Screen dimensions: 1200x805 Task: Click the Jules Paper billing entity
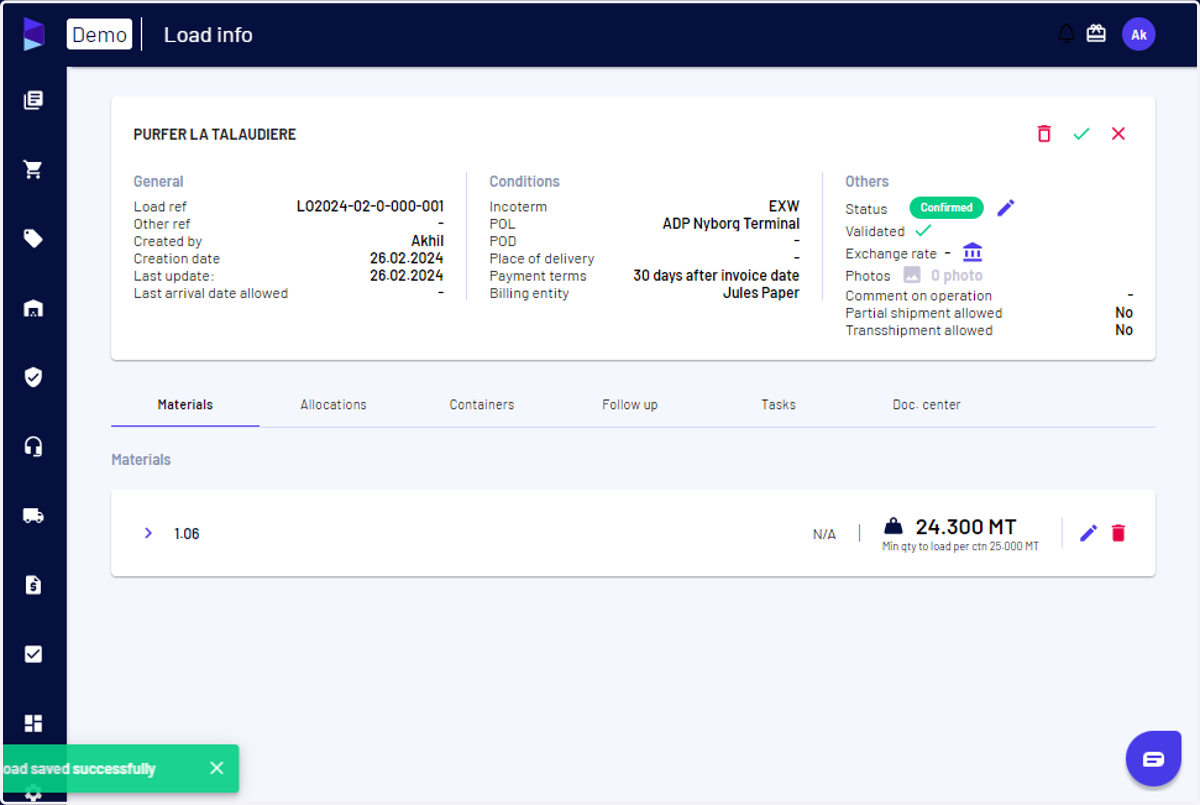tap(761, 293)
